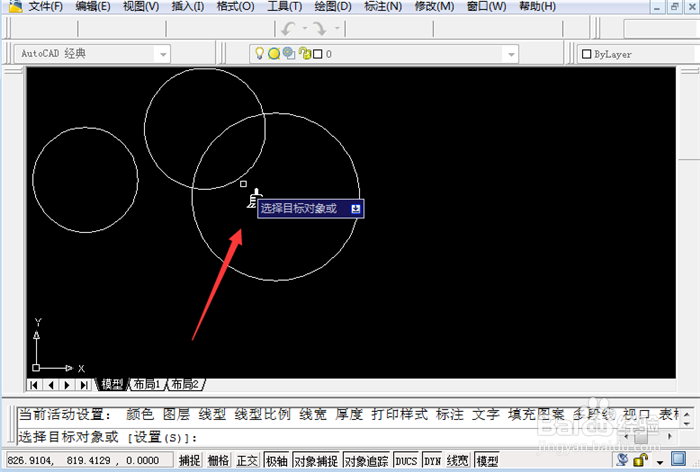The height and width of the screenshot is (472, 700).
Task: Open the 窗口(W) menu
Action: [486, 6]
